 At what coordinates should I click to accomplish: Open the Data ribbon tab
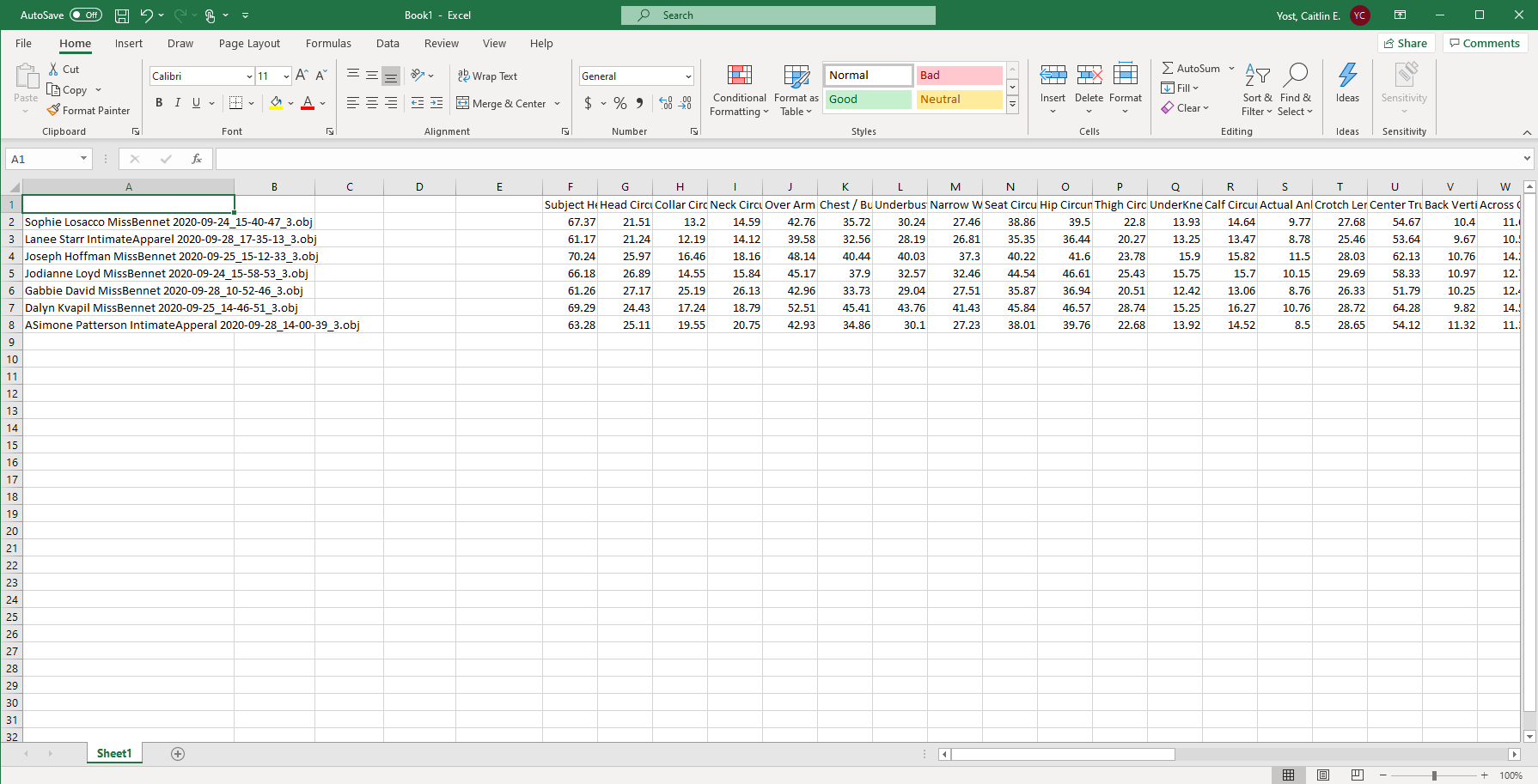pyautogui.click(x=388, y=43)
